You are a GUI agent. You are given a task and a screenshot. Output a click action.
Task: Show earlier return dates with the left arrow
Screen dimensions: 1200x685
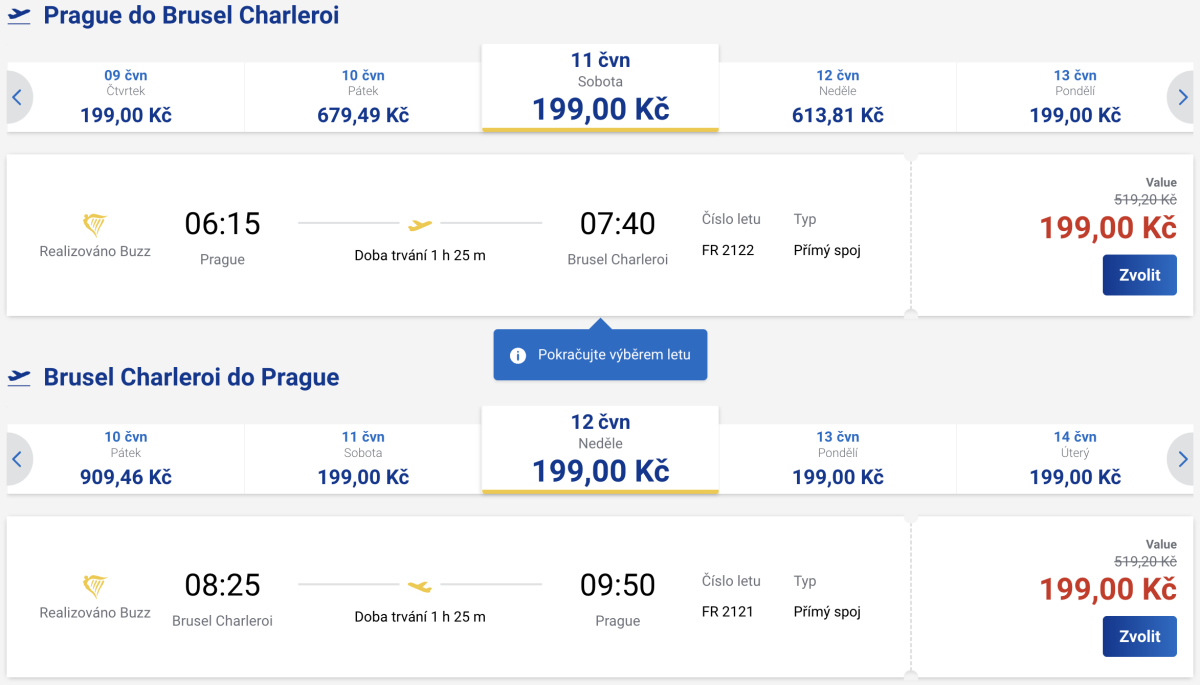tap(17, 459)
